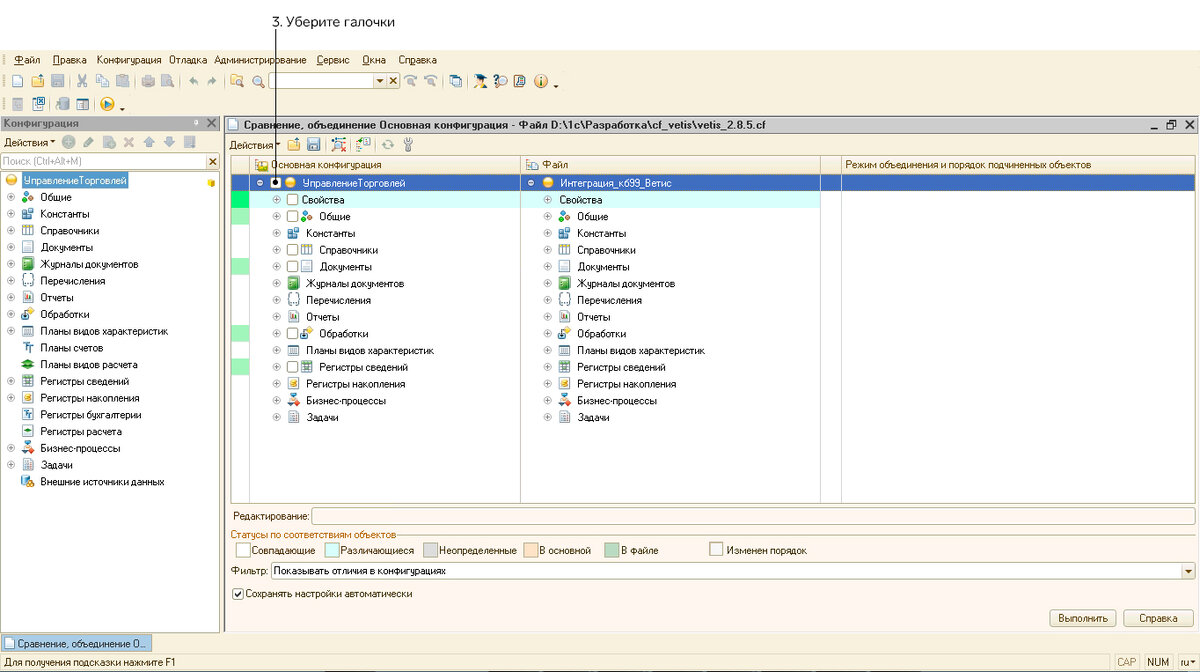Toggle the Обработки checkbox in comparison tree

click(x=293, y=334)
